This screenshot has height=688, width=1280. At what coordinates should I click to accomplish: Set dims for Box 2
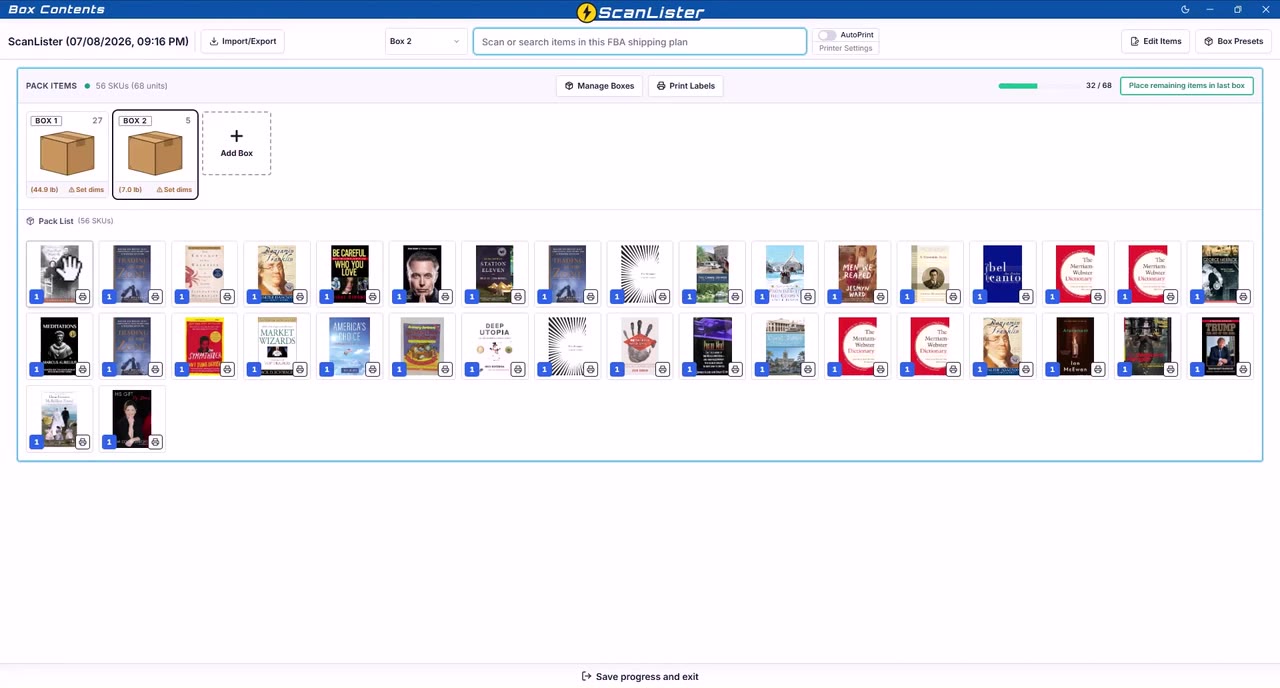click(x=174, y=189)
